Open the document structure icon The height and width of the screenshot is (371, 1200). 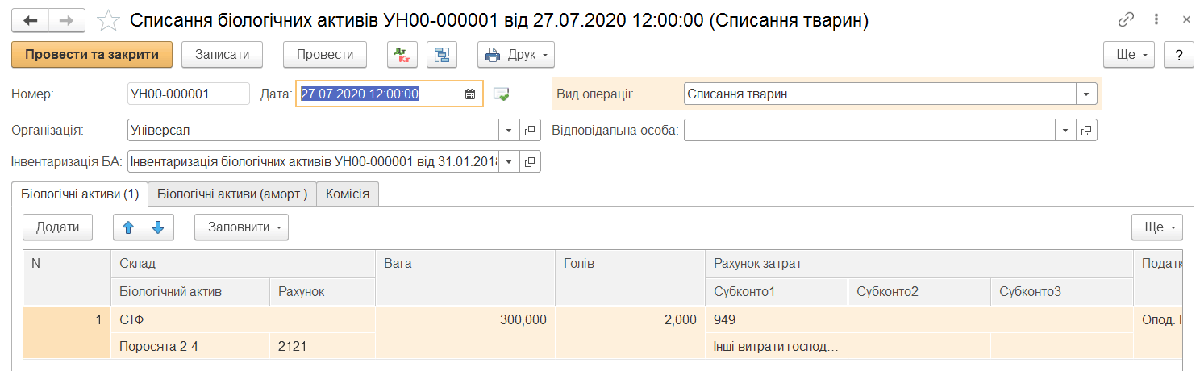tap(441, 54)
